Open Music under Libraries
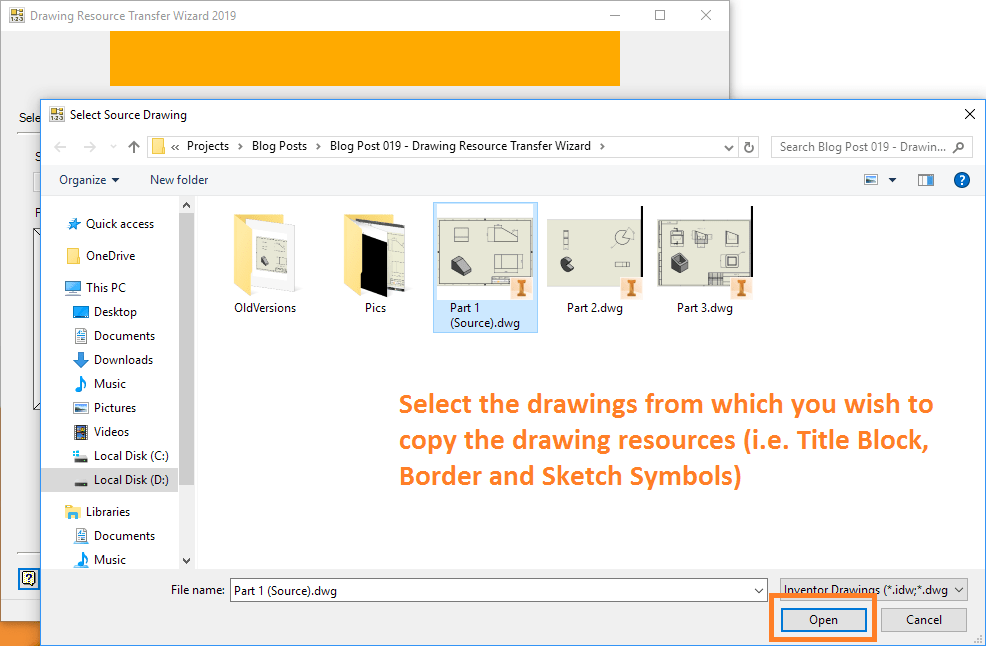The height and width of the screenshot is (646, 986). [x=110, y=560]
